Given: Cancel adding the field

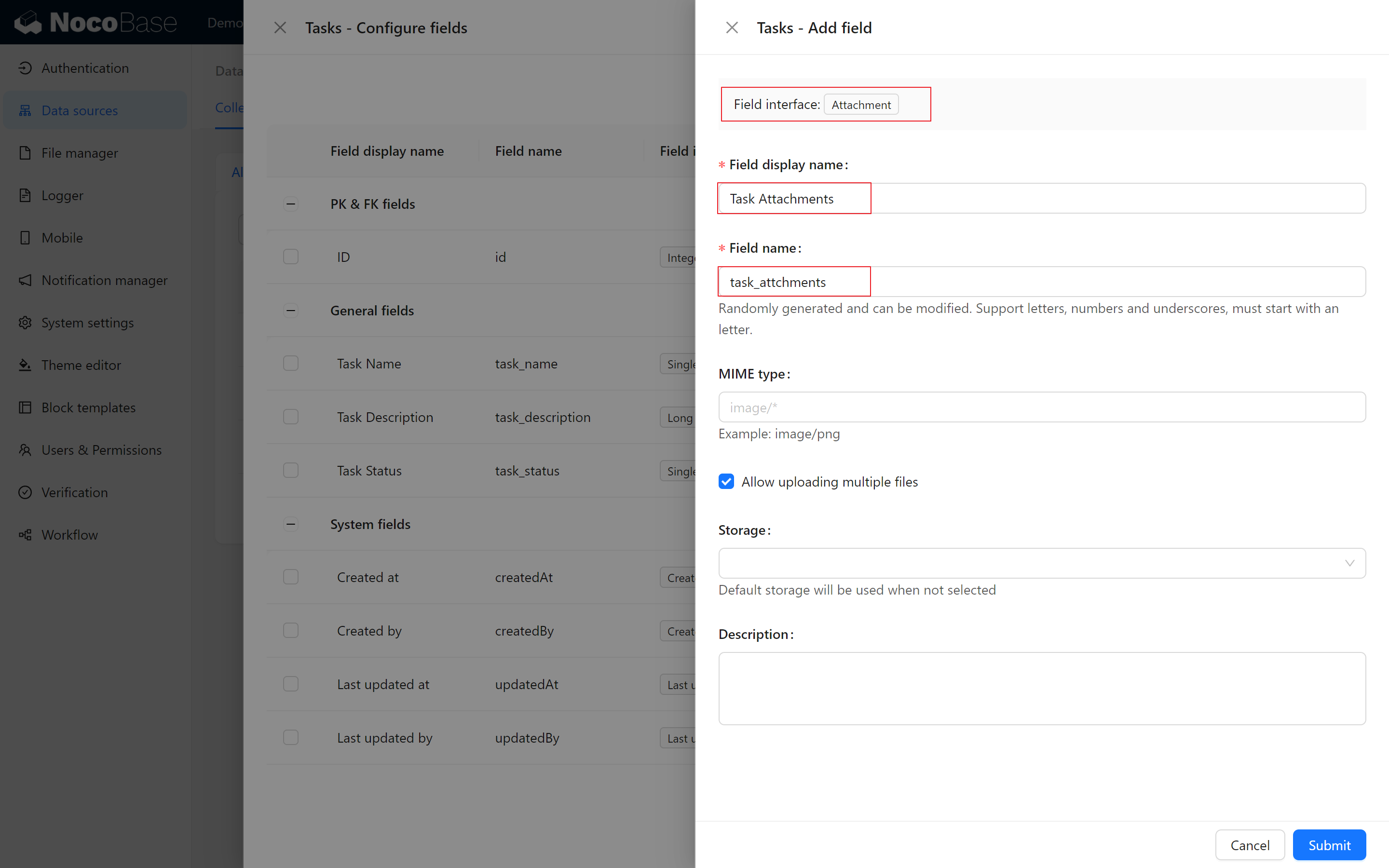Looking at the screenshot, I should coord(1250,845).
